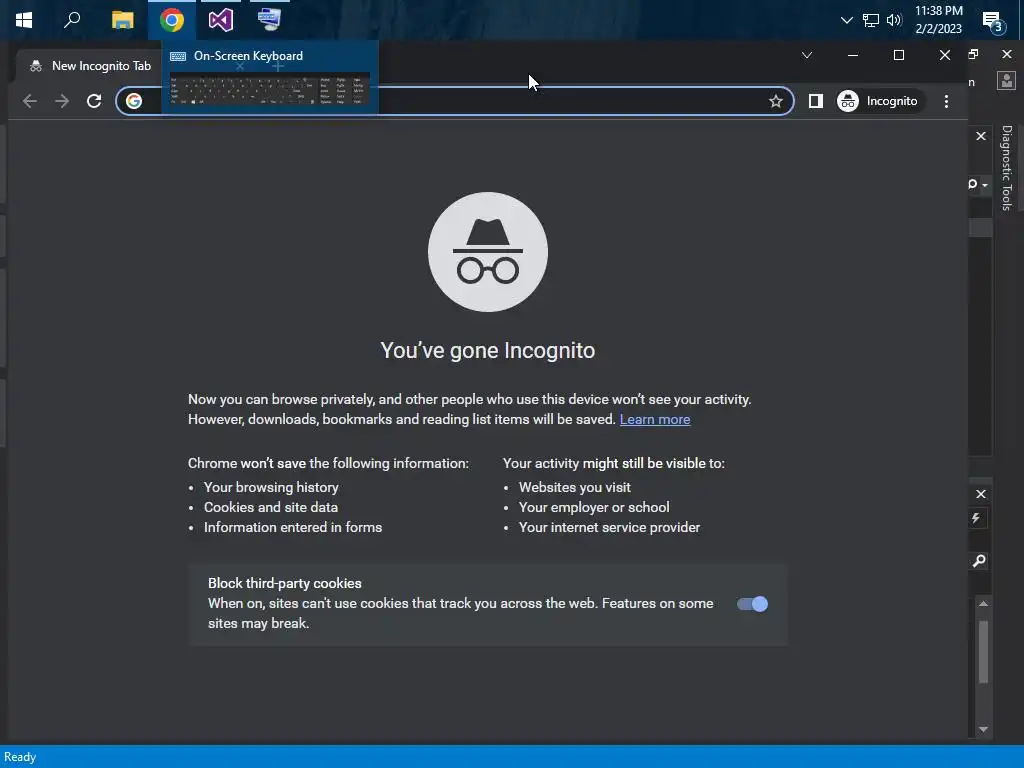
Task: Select the New Incognito Tab
Action: click(x=90, y=66)
